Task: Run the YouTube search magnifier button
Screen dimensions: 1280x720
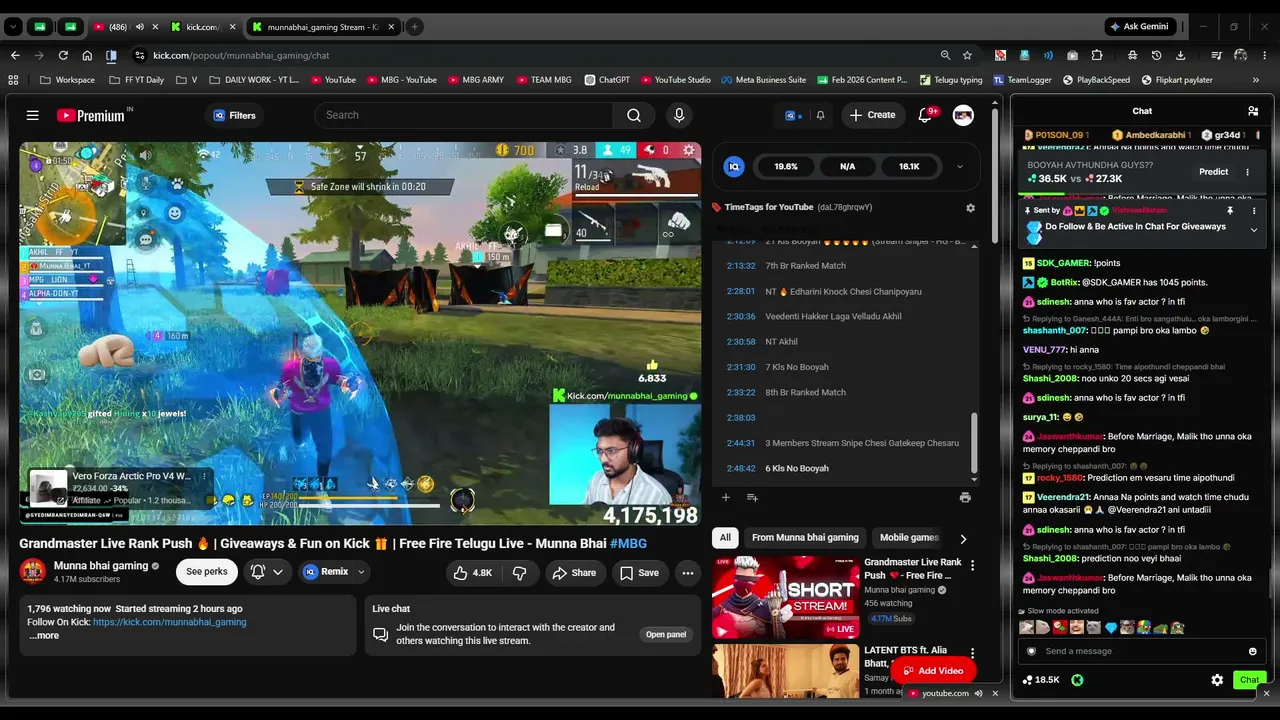Action: (x=634, y=115)
